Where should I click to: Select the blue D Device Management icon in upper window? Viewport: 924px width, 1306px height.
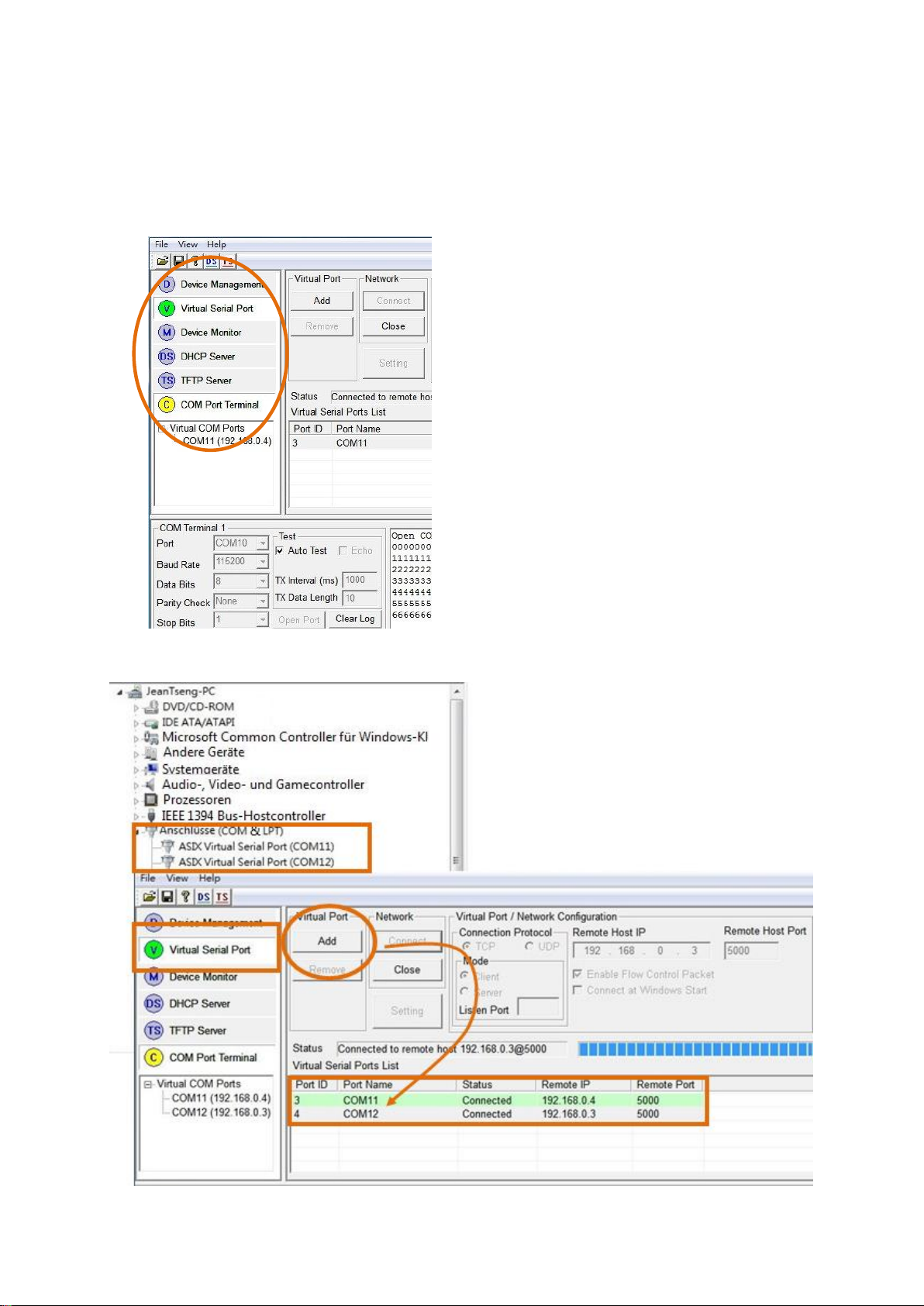(167, 284)
